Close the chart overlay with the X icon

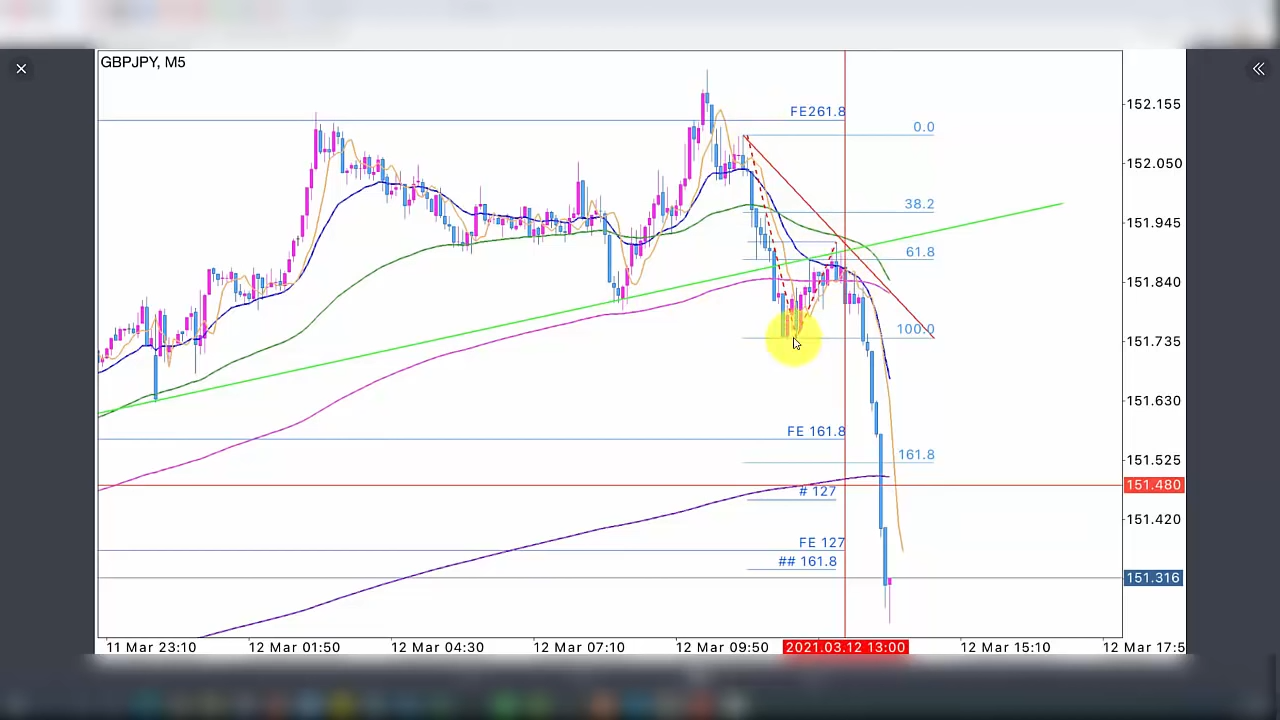pos(21,69)
